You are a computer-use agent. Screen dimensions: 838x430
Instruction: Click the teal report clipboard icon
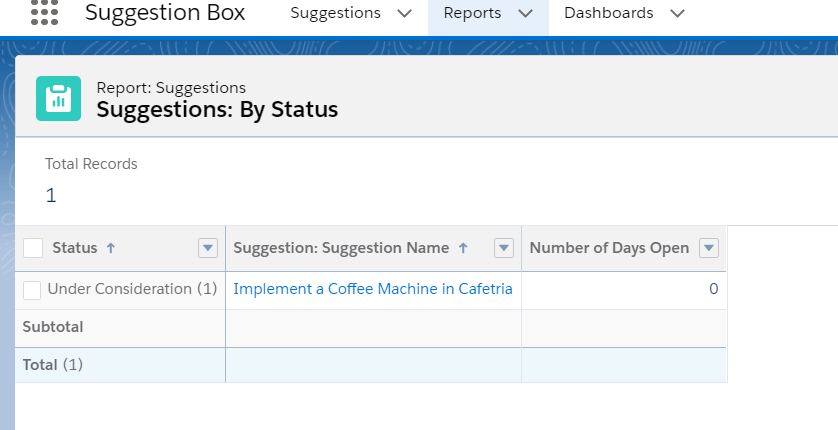click(x=58, y=98)
